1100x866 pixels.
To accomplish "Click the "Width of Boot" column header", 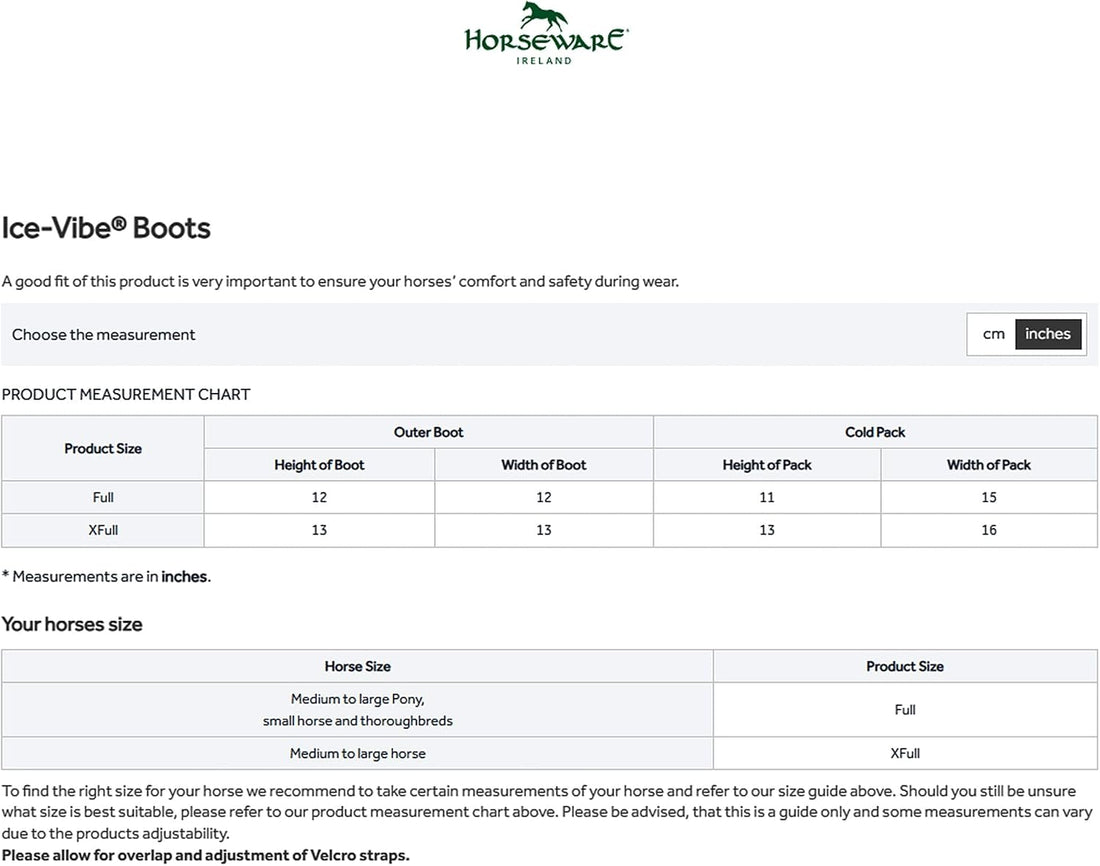I will pyautogui.click(x=544, y=465).
